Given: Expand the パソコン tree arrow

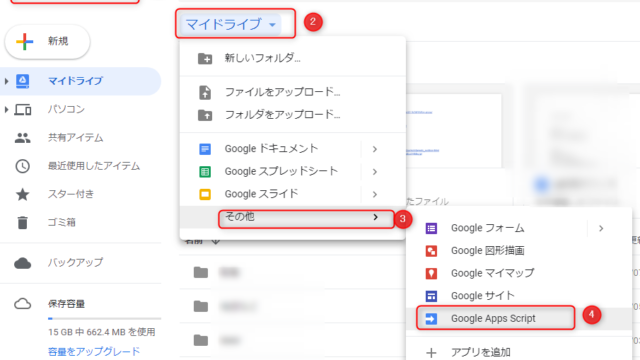Looking at the screenshot, I should point(6,109).
